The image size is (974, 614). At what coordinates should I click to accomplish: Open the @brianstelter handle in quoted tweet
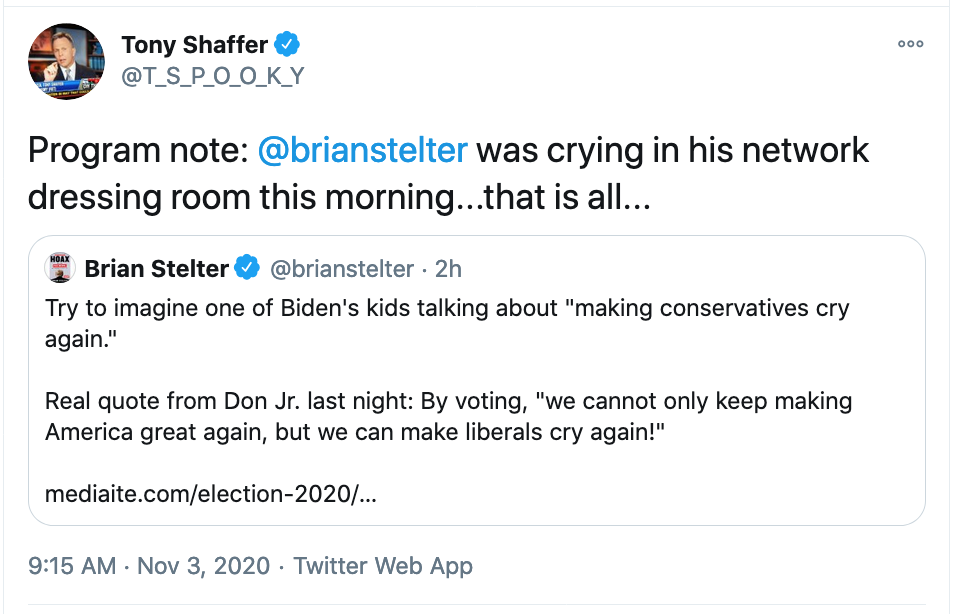pyautogui.click(x=342, y=269)
